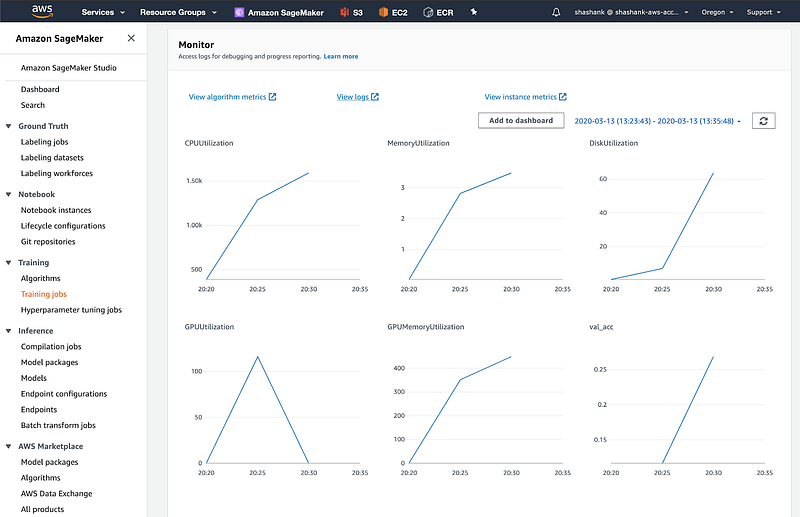Go to Notebook instances
Viewport: 800px width, 517px height.
tap(56, 210)
